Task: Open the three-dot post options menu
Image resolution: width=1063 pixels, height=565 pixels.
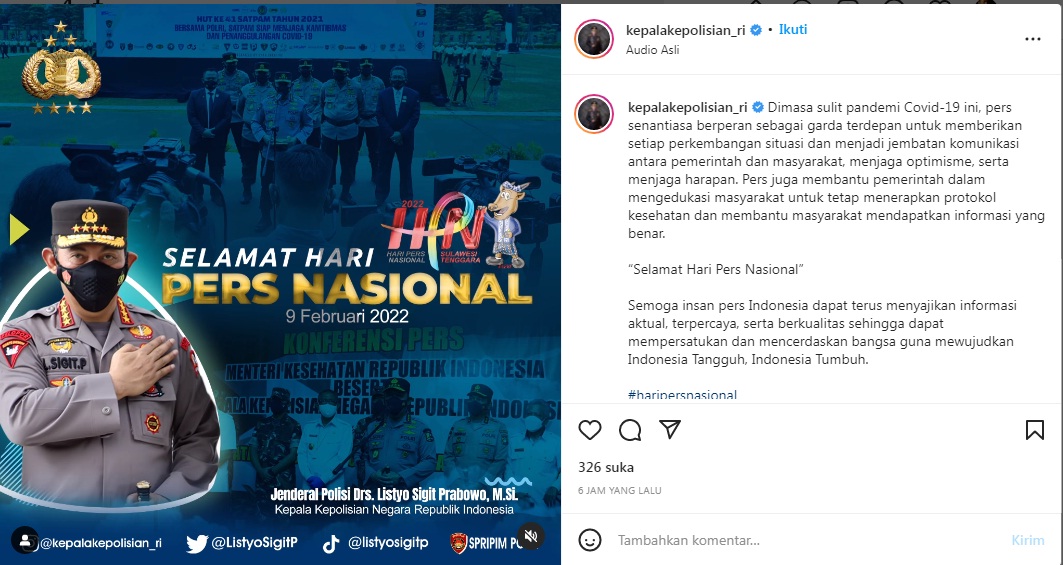Action: 1032,39
